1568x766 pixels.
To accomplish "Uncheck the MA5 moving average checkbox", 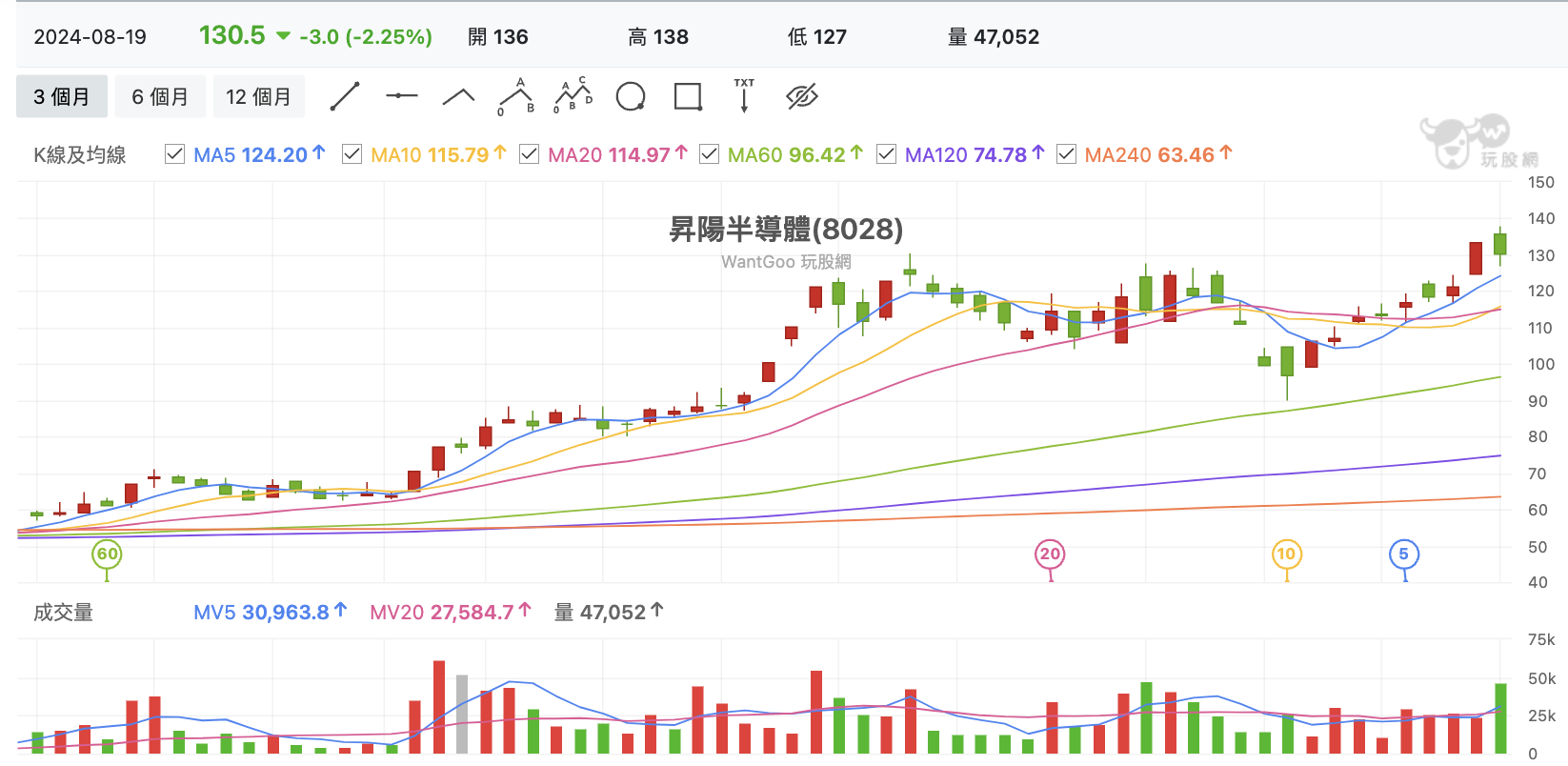I will pyautogui.click(x=174, y=153).
